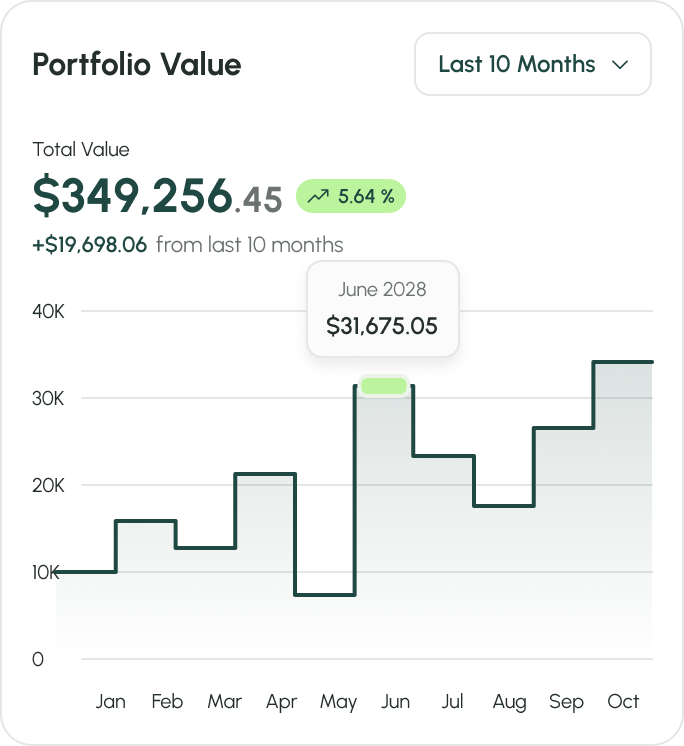
Task: Select the May label on the x-axis
Action: point(338,702)
